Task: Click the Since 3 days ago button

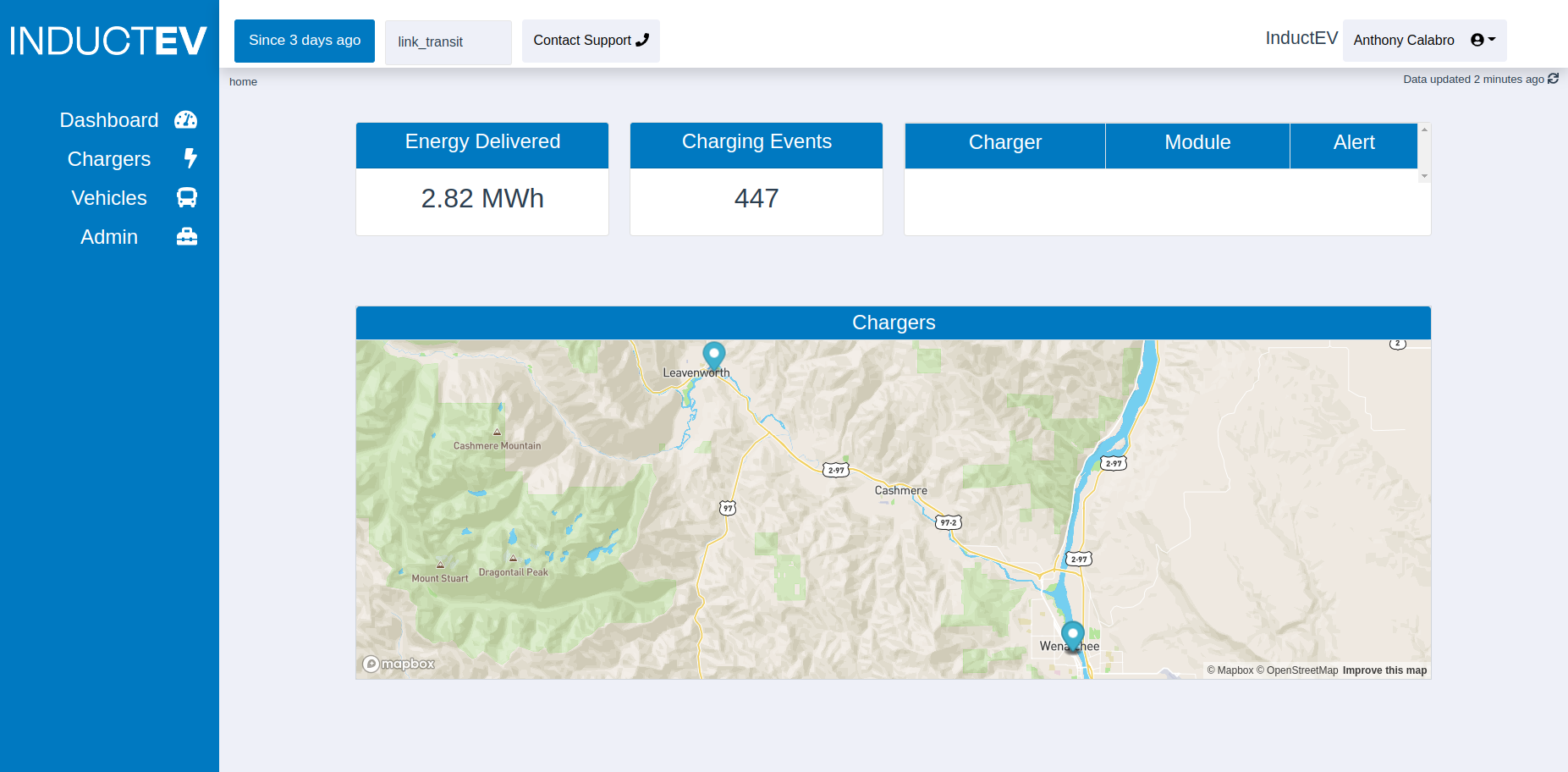Action: 304,40
